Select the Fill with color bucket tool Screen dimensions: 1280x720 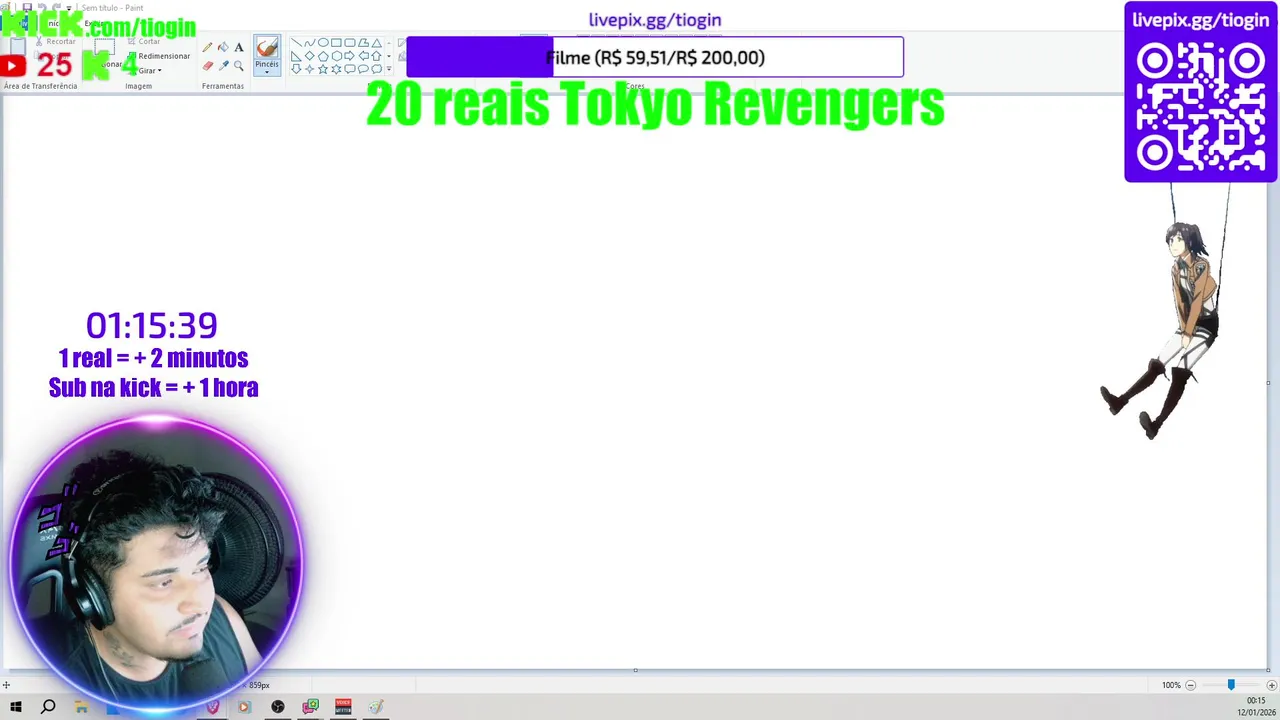223,47
